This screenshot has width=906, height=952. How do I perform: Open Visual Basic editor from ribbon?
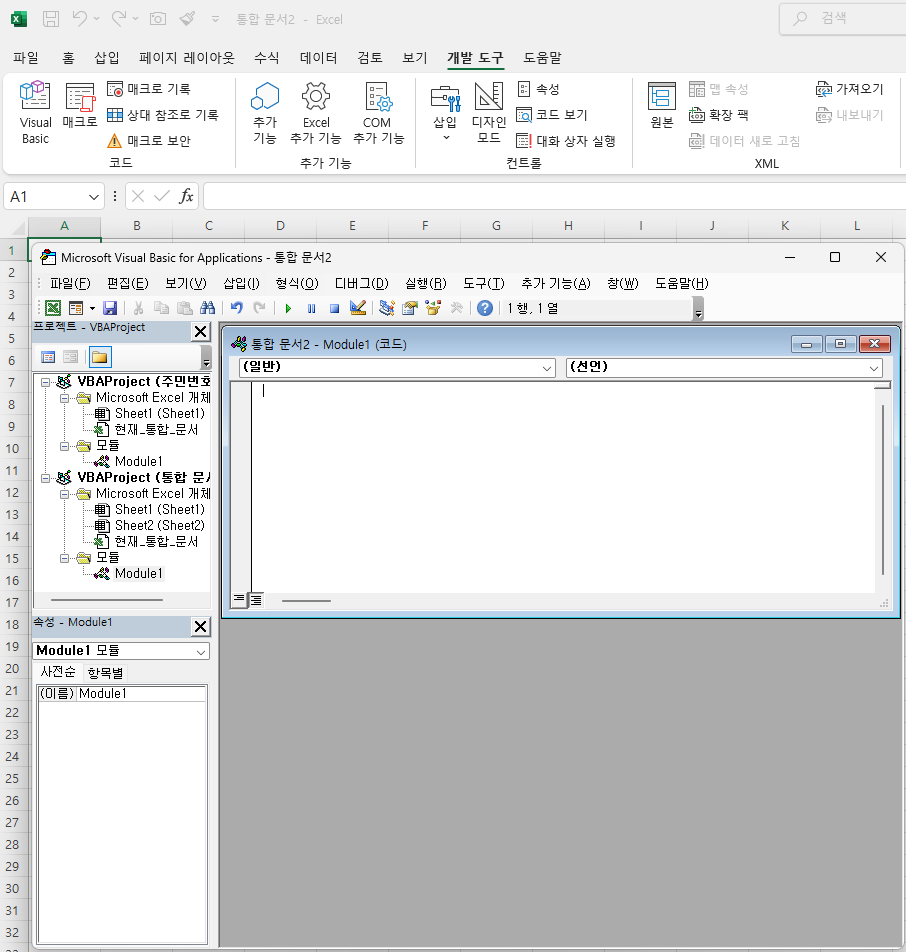coord(35,113)
